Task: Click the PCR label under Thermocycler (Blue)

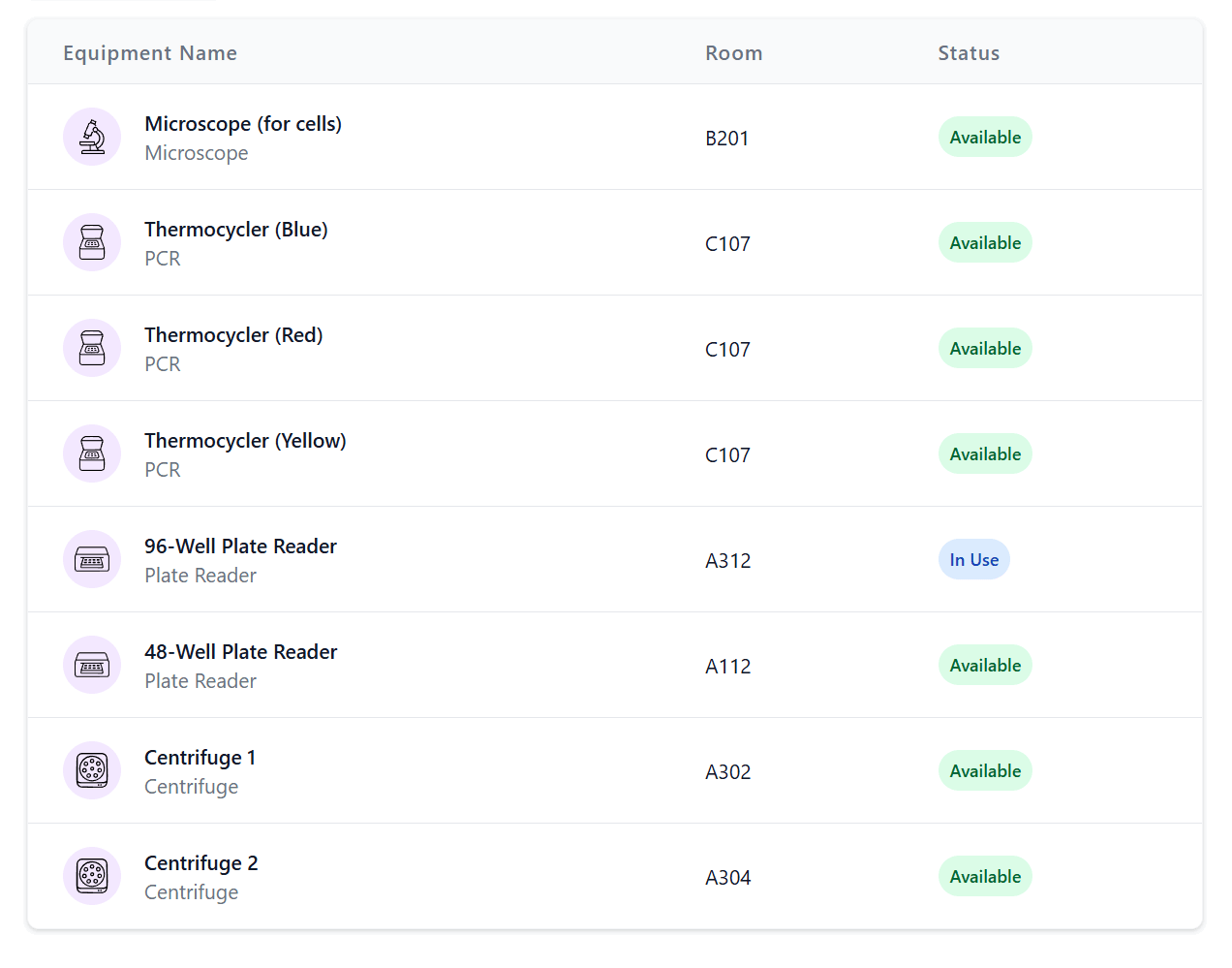Action: tap(163, 259)
